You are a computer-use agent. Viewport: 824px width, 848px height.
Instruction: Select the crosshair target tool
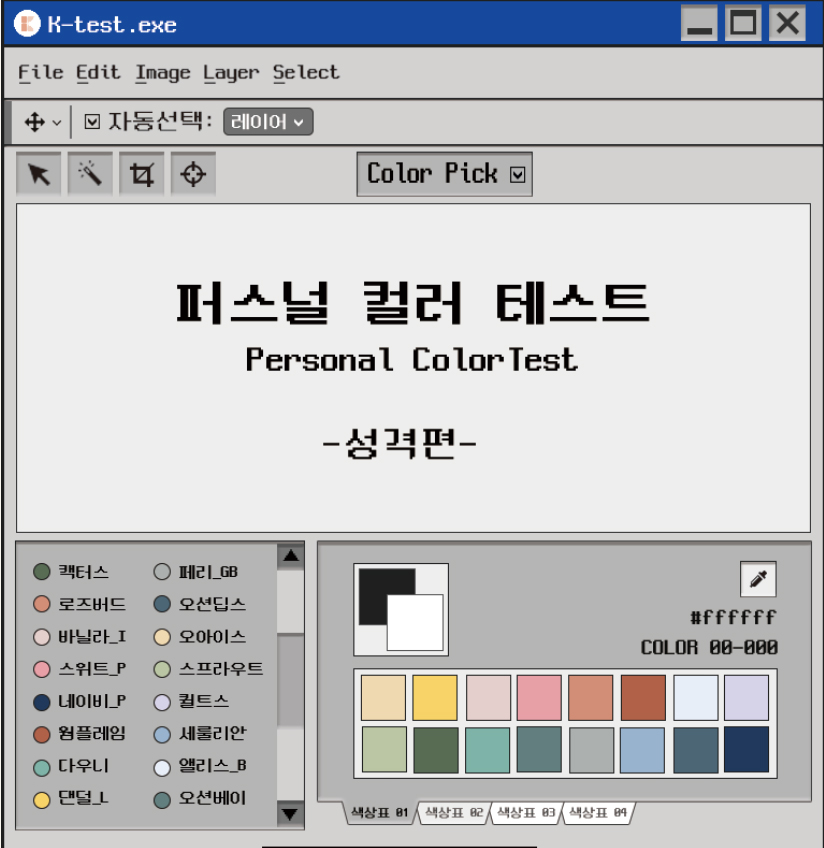point(193,174)
